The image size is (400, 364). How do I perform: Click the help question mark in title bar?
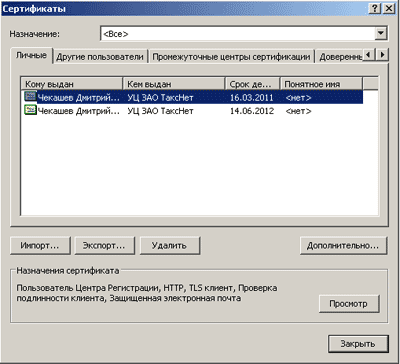(x=375, y=9)
